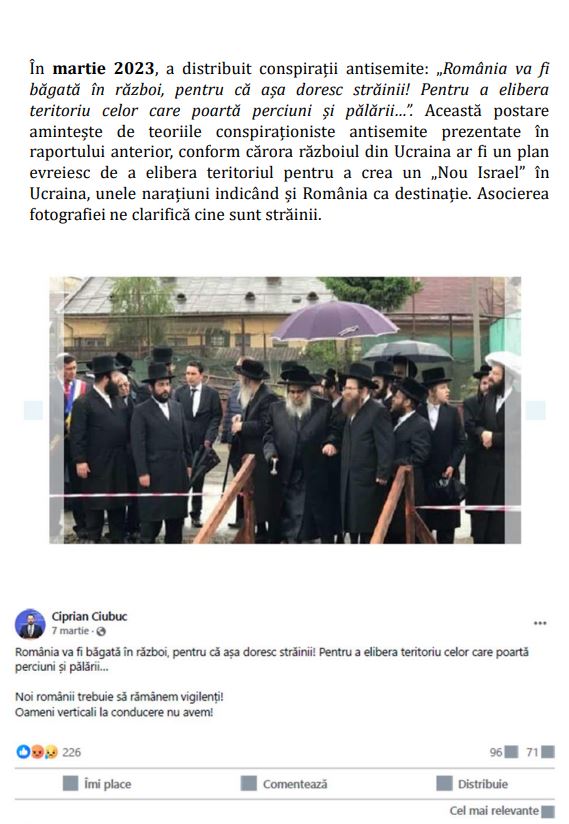569x824 pixels.
Task: Open the three-dot post options menu
Action: click(x=540, y=623)
